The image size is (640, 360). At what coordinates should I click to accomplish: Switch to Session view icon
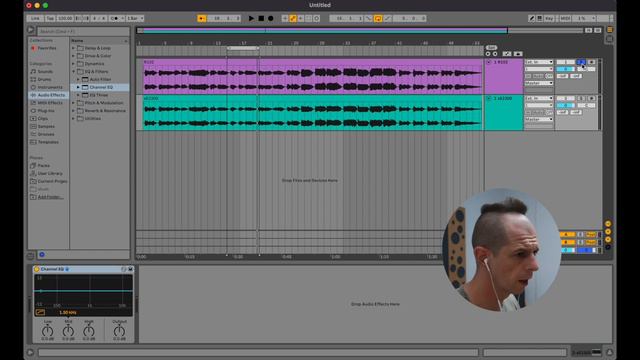[x=610, y=39]
